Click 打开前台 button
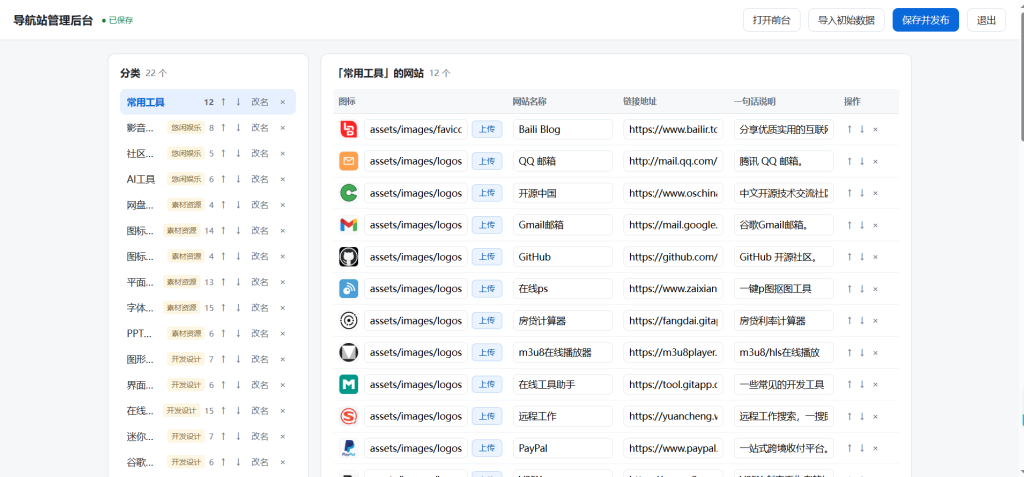1024x477 pixels. point(771,20)
